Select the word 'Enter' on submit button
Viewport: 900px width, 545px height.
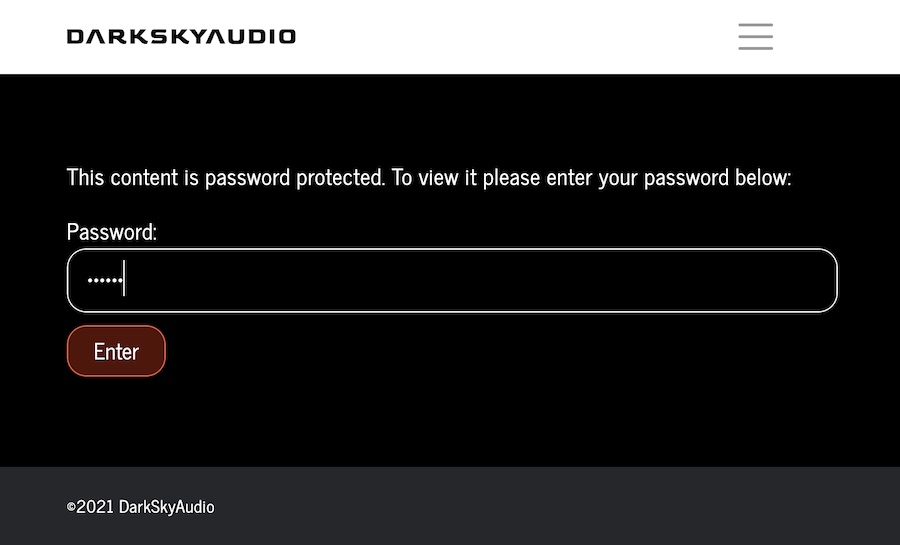[x=117, y=352]
